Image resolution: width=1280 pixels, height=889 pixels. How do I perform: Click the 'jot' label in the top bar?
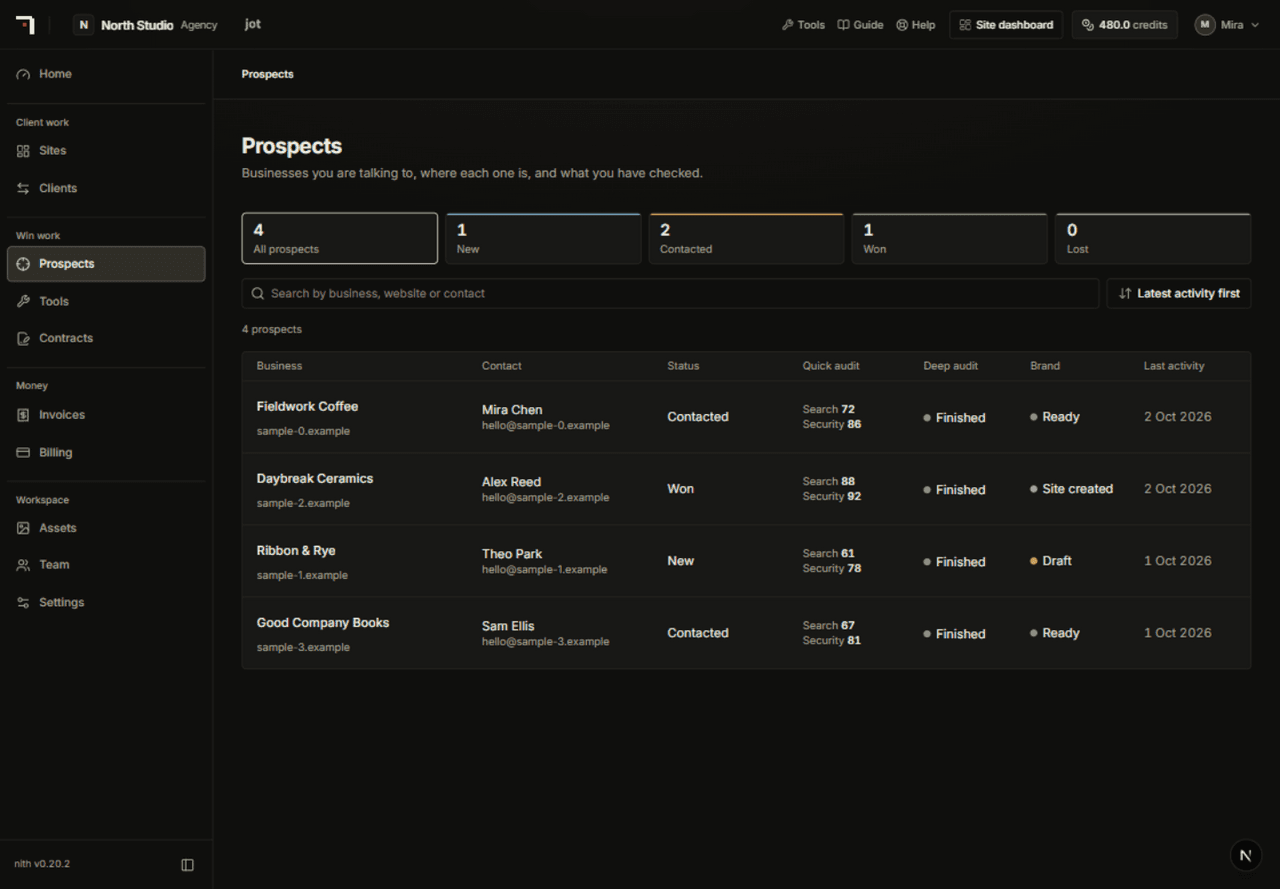click(253, 24)
